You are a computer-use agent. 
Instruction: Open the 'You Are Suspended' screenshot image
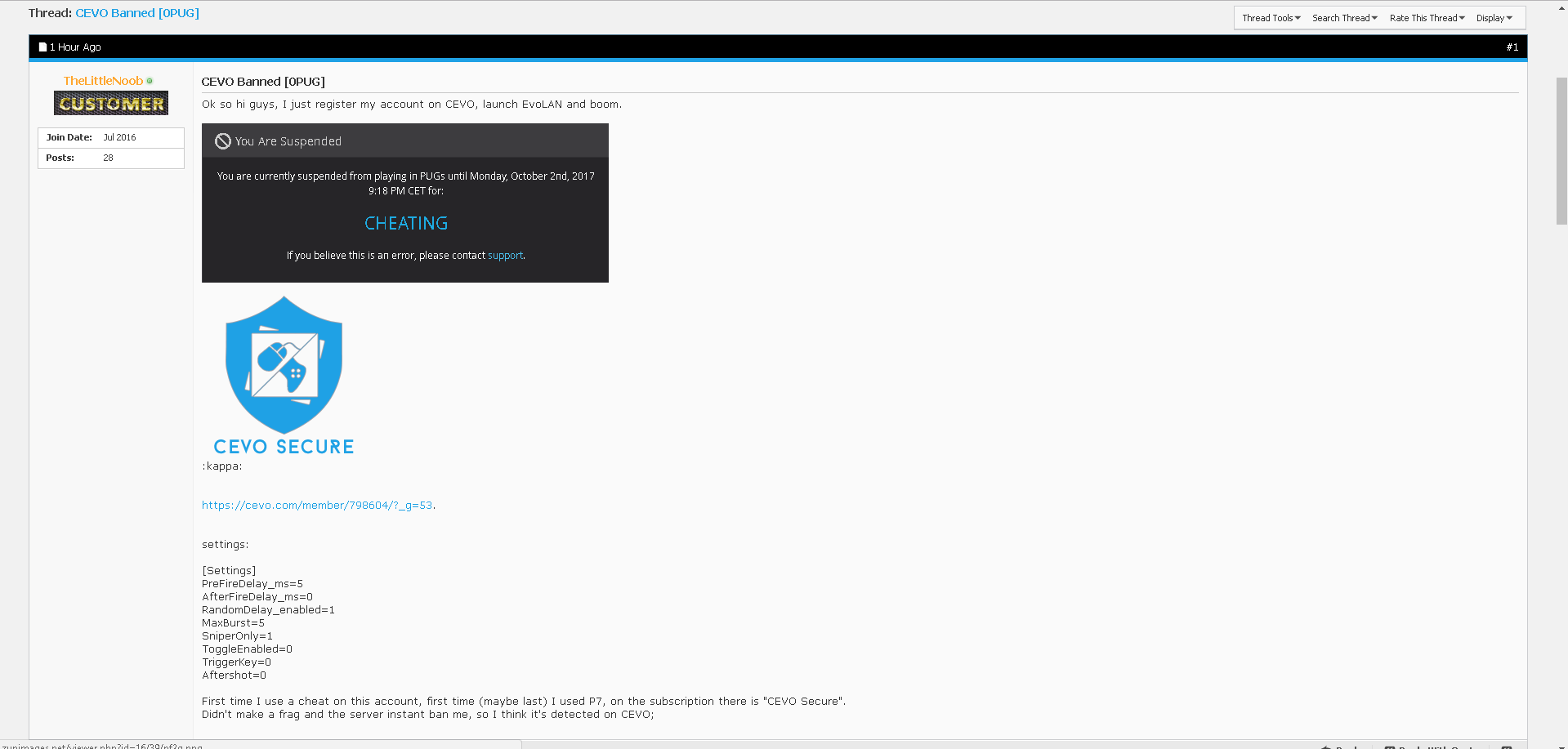click(x=405, y=203)
